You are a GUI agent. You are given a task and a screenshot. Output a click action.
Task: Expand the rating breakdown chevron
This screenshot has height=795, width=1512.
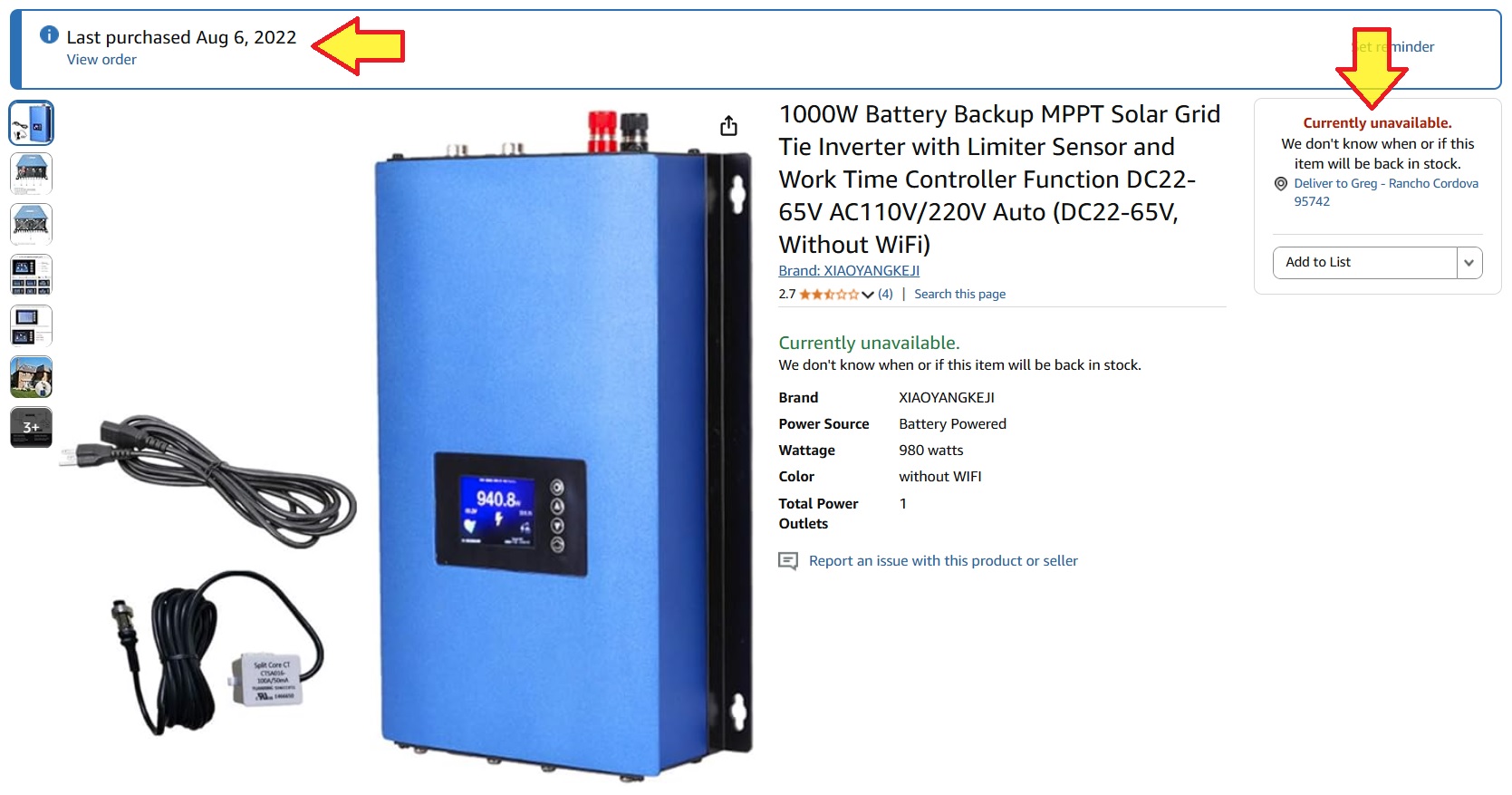[868, 295]
